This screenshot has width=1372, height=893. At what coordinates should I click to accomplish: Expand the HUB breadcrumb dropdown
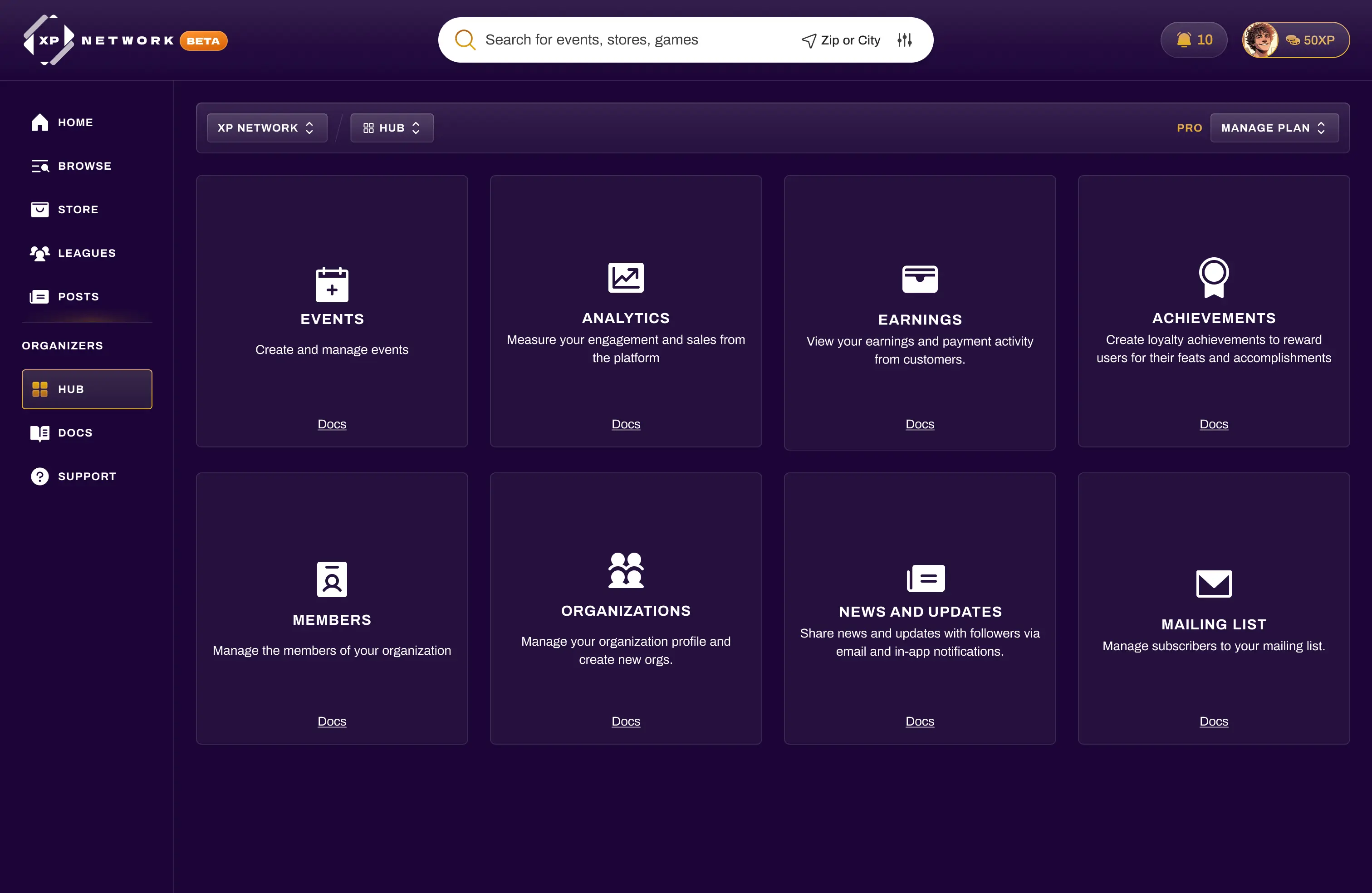point(392,128)
